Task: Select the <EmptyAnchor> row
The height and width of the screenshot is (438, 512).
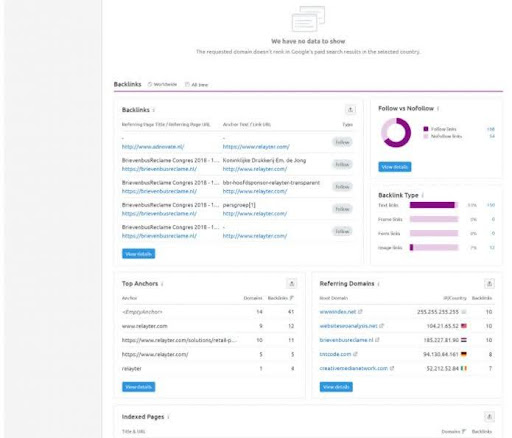Action: click(209, 312)
